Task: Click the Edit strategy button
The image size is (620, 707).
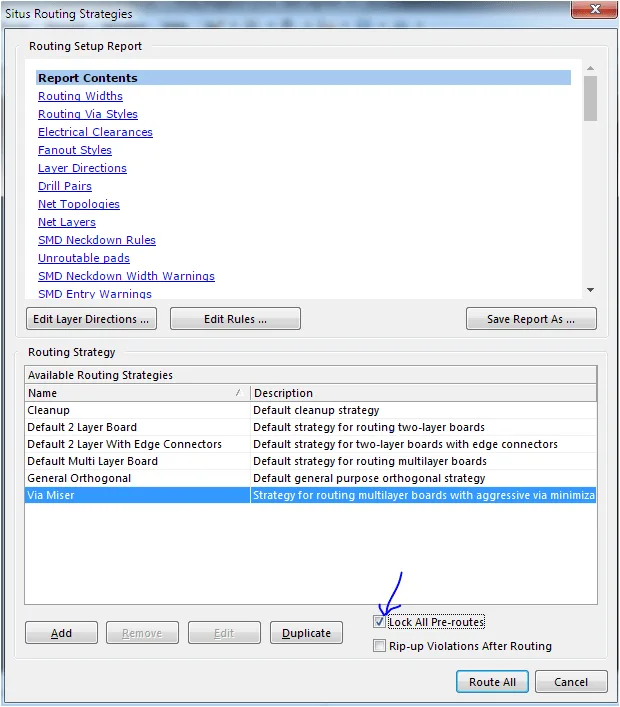Action: tap(224, 633)
